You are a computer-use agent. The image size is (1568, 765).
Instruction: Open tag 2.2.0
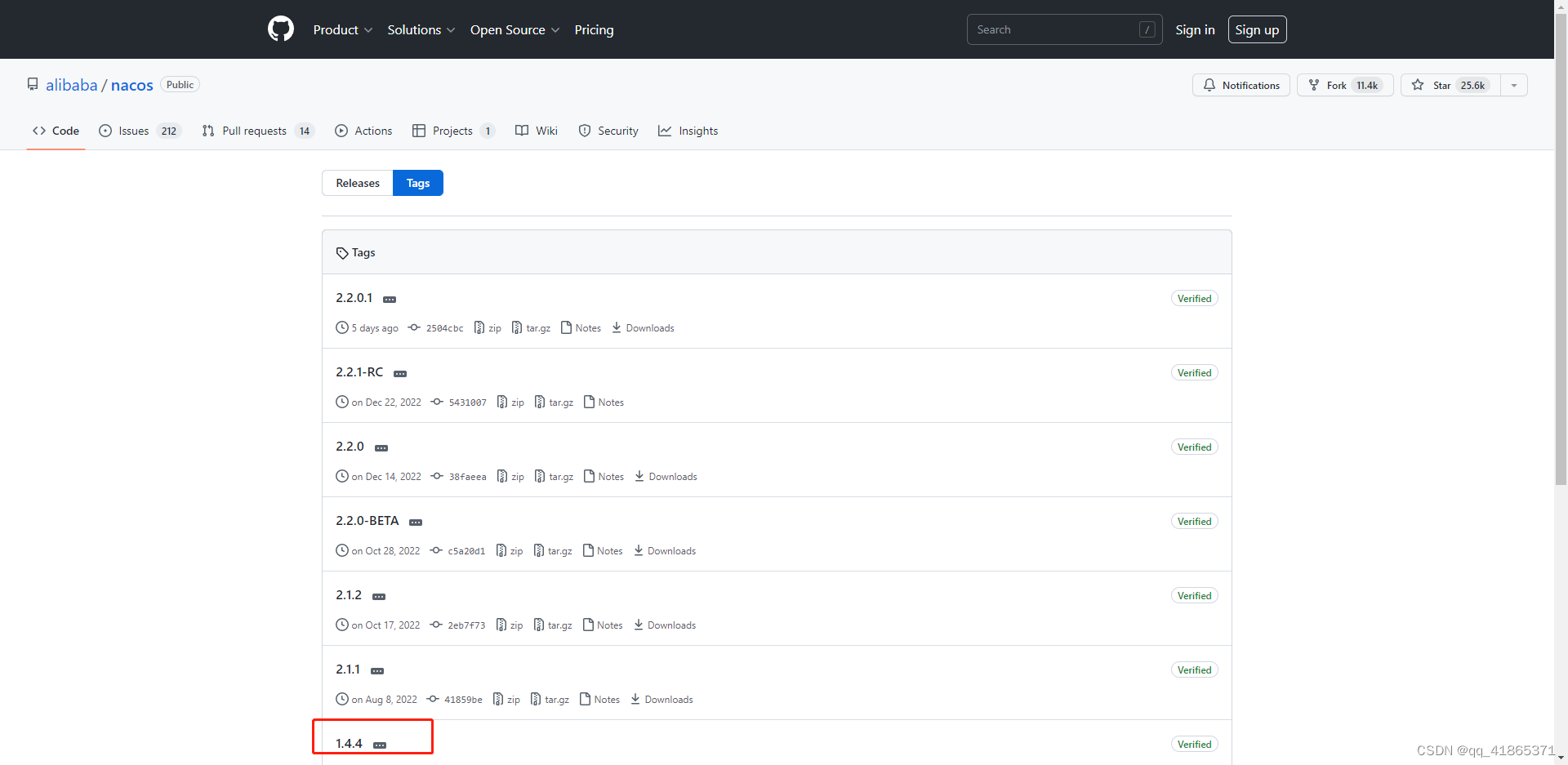[350, 447]
